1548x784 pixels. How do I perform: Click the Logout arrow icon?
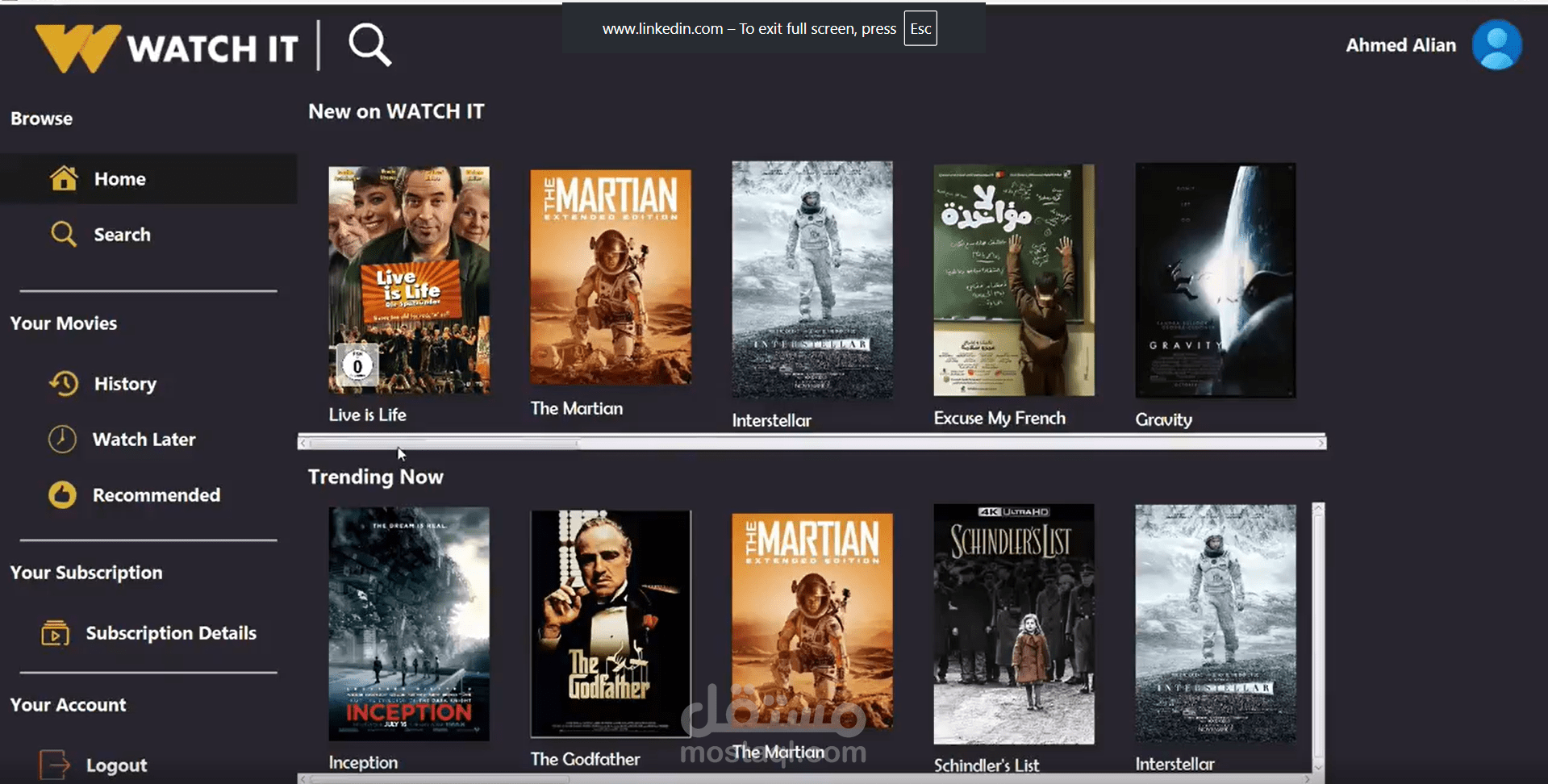54,765
